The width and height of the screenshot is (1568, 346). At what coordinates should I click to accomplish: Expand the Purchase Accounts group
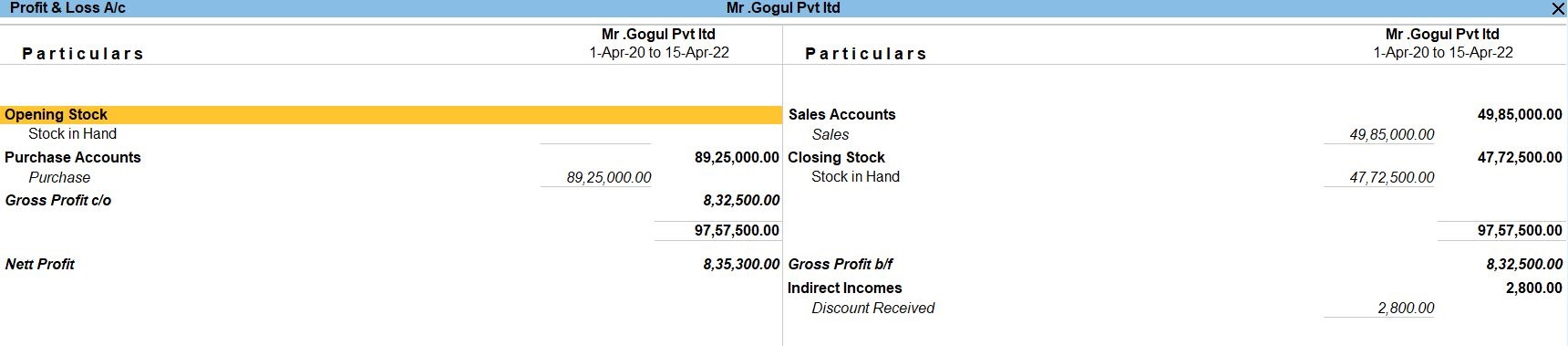click(73, 157)
